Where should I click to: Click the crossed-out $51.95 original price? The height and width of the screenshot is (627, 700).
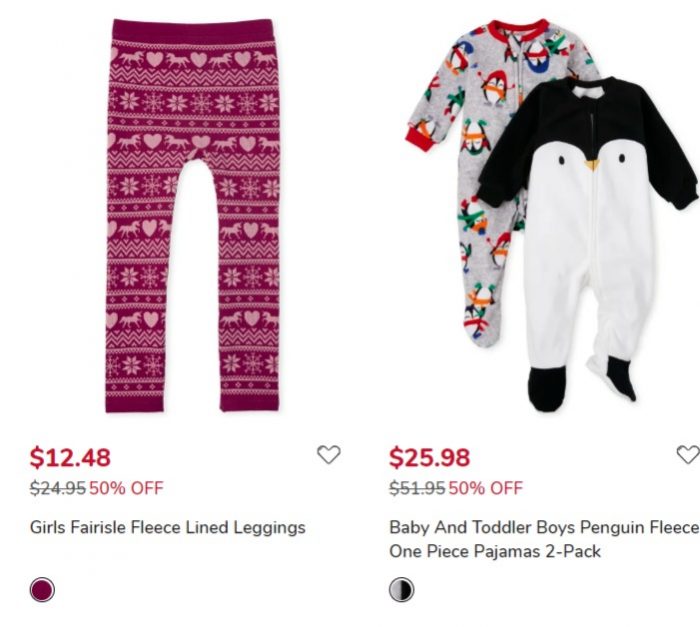click(416, 488)
